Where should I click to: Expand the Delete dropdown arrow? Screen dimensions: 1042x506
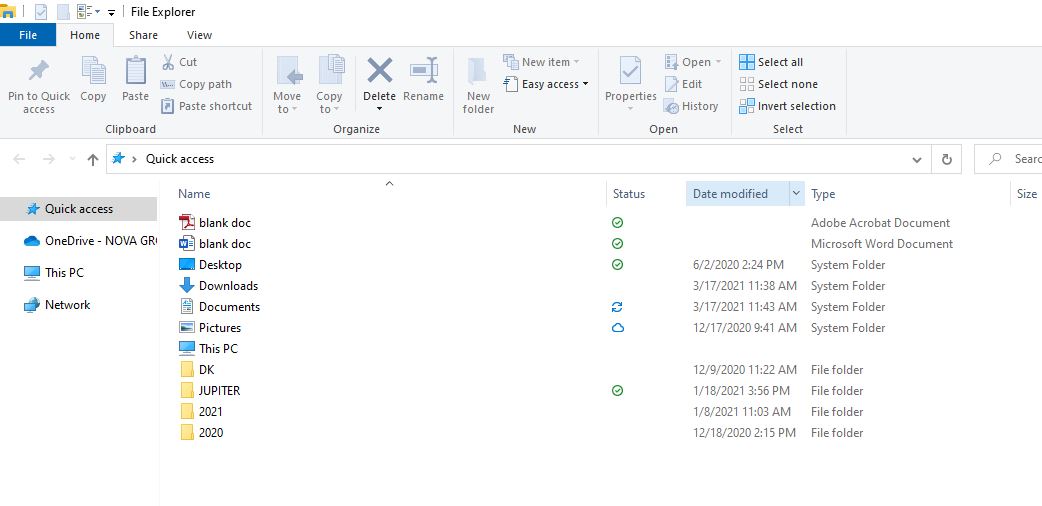(379, 110)
